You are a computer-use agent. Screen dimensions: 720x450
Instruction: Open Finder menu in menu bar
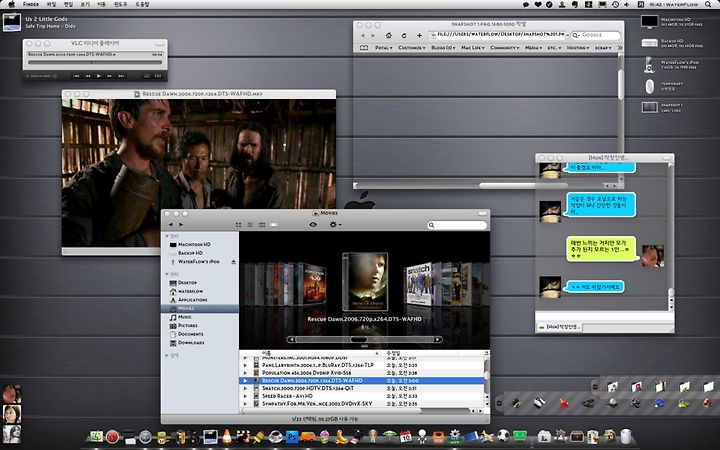31,4
